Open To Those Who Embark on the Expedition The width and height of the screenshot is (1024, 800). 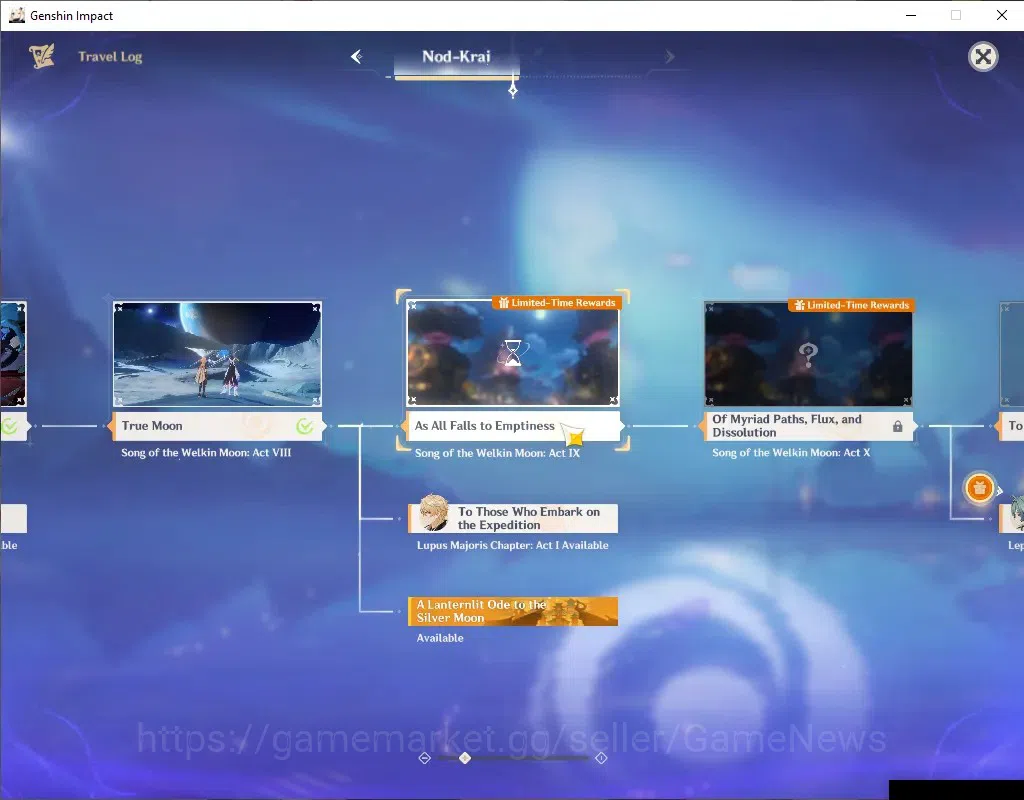coord(513,519)
